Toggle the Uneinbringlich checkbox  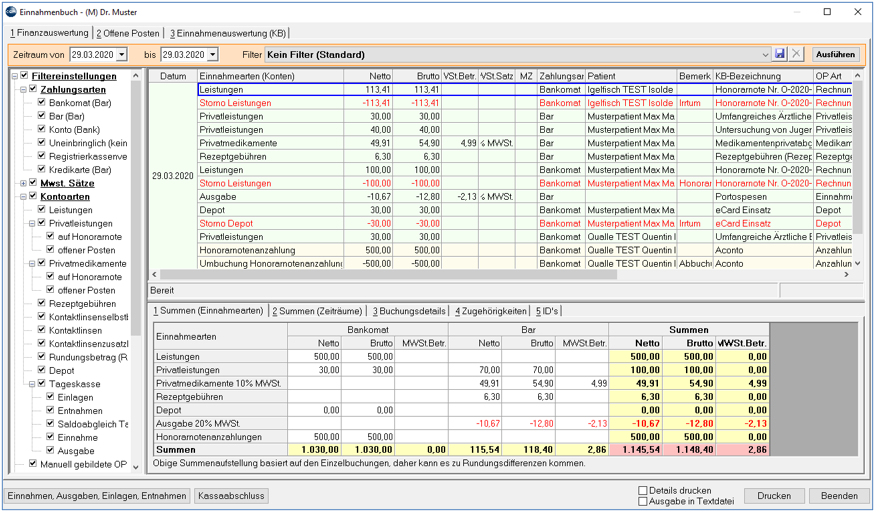tap(42, 143)
